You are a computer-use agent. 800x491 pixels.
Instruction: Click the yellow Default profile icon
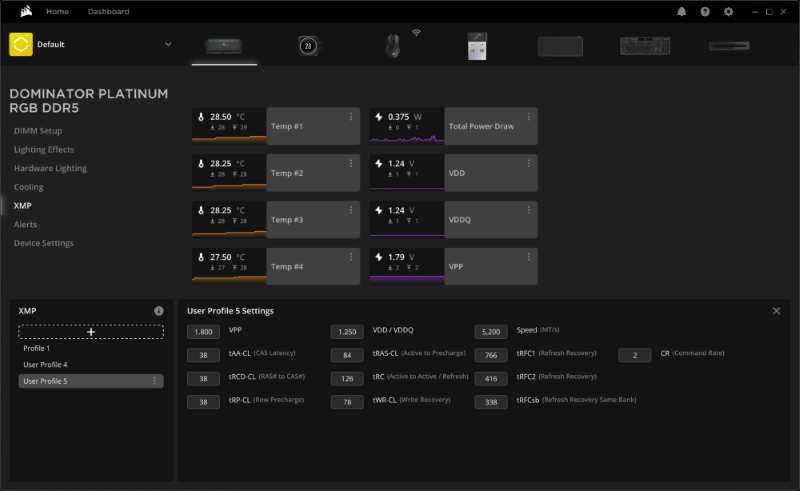click(21, 44)
